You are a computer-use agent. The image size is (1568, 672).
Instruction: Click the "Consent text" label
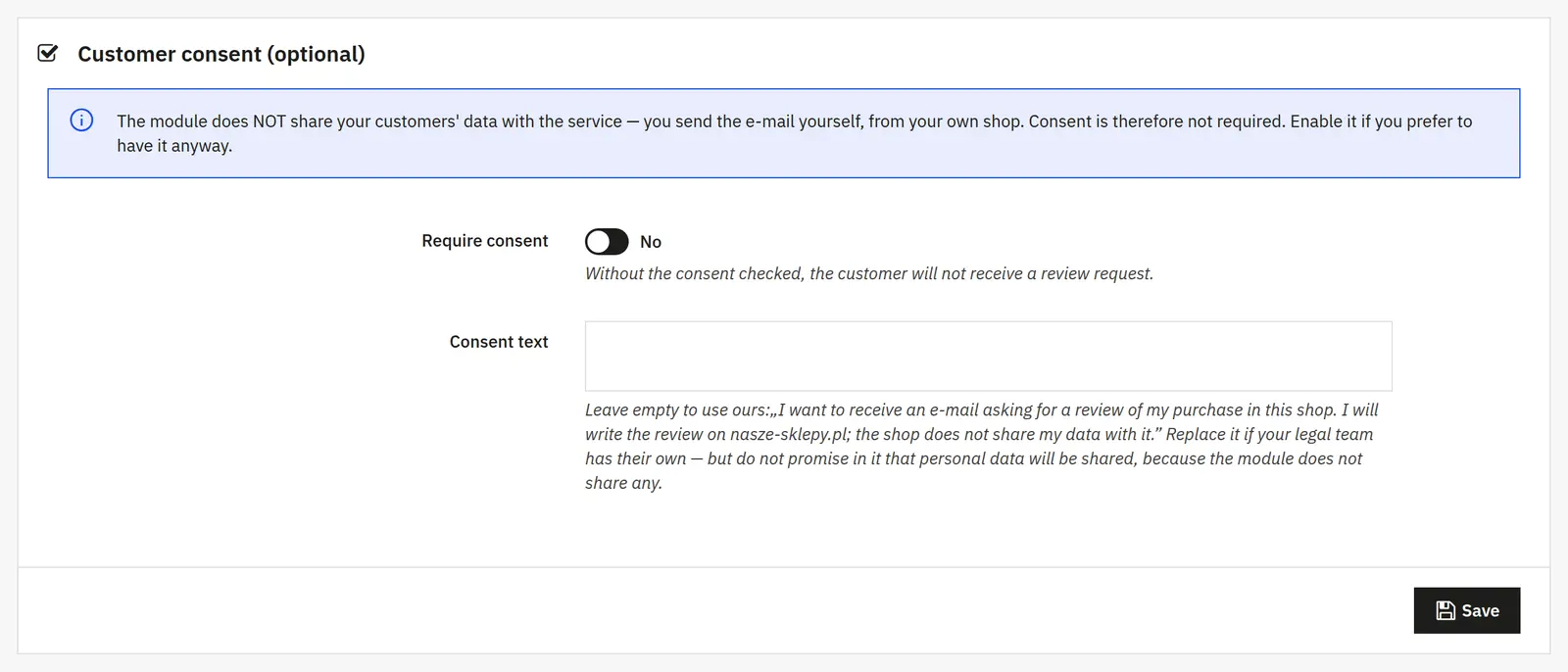point(499,342)
